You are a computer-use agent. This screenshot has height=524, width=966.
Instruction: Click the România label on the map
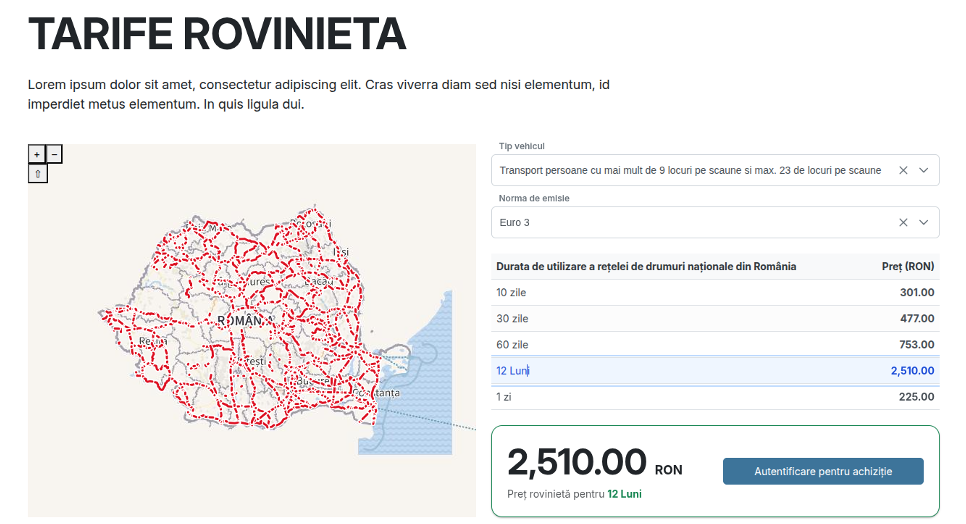(x=246, y=321)
